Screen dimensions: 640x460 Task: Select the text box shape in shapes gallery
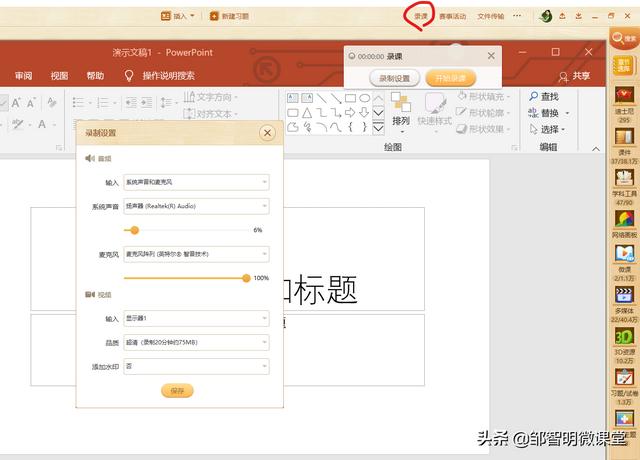(x=293, y=98)
